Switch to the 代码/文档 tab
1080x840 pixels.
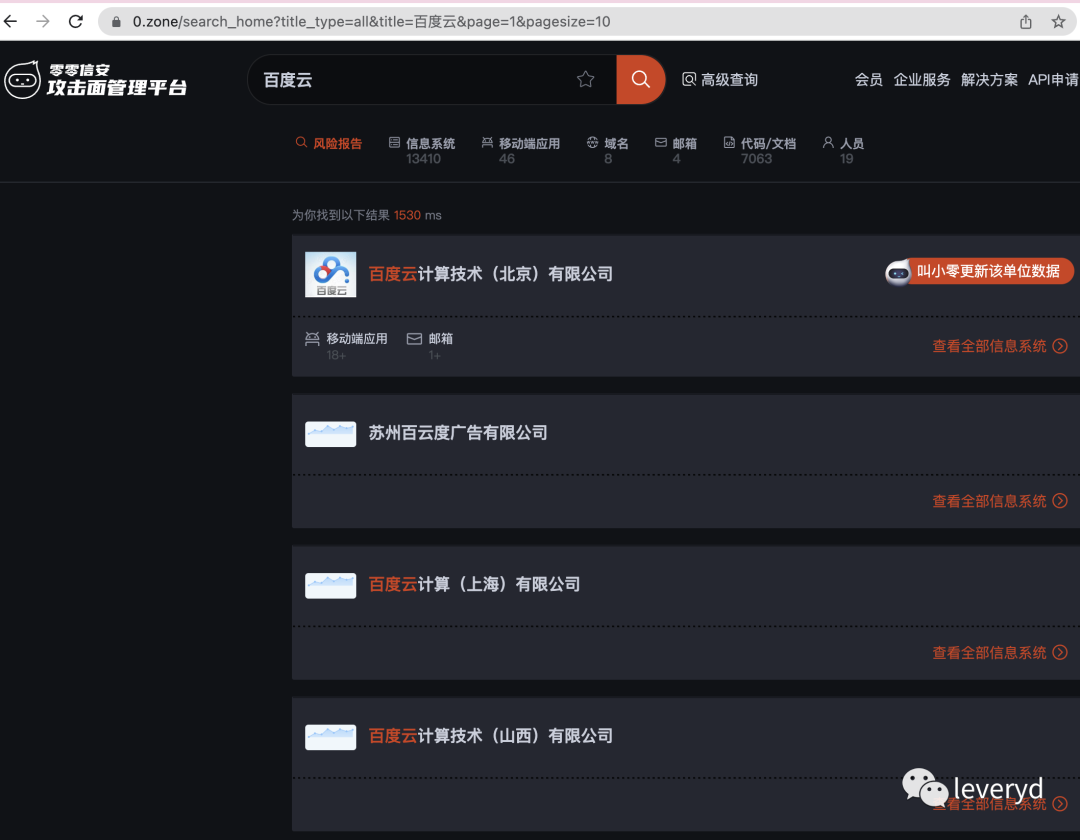click(x=760, y=150)
